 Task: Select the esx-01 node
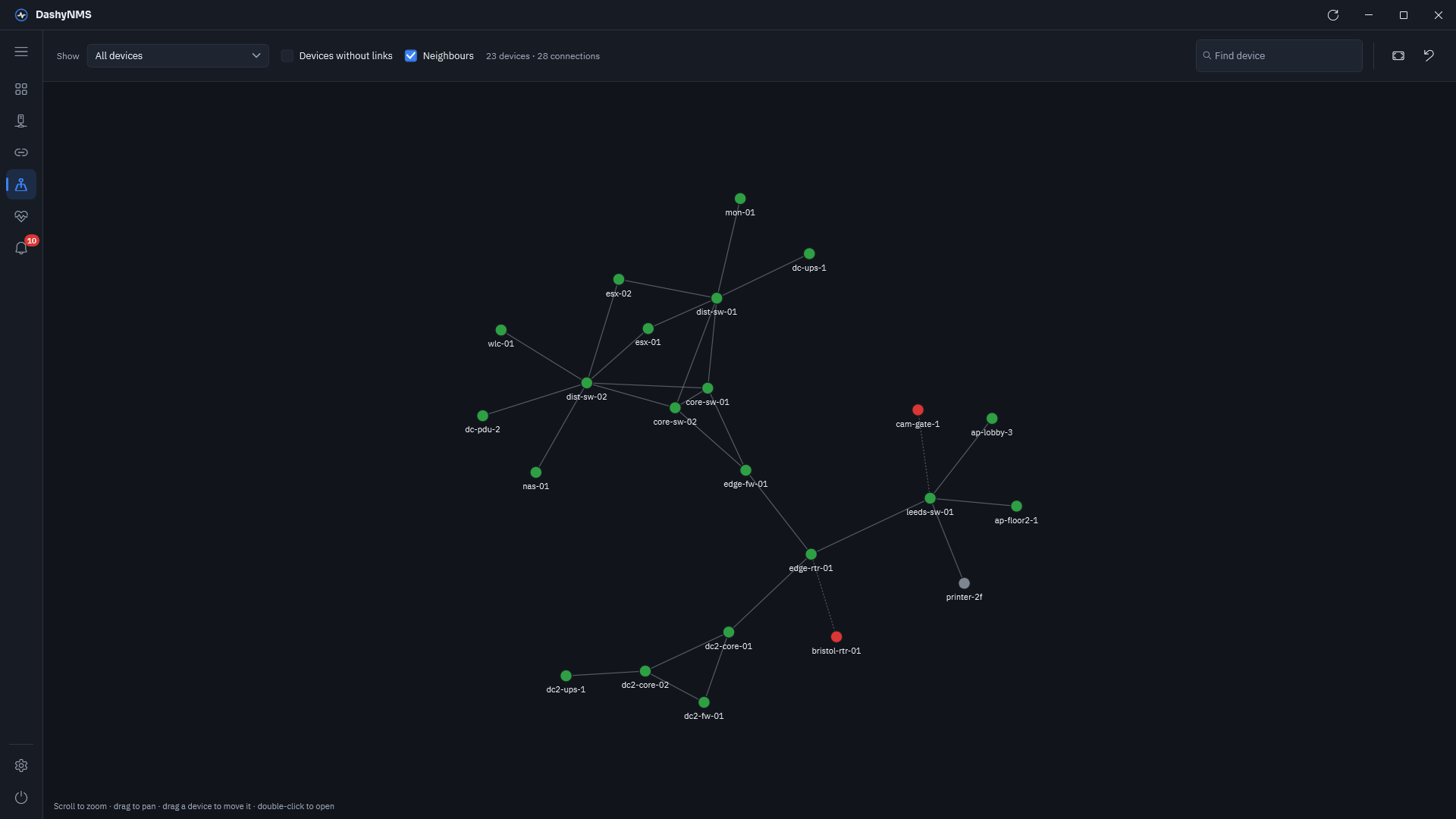[648, 328]
